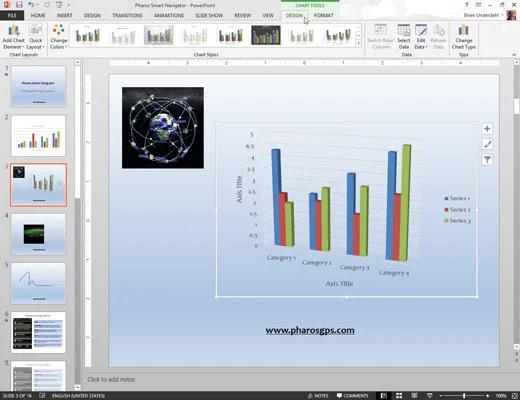520x400 pixels.
Task: Open the Edit Data button
Action: click(x=421, y=37)
